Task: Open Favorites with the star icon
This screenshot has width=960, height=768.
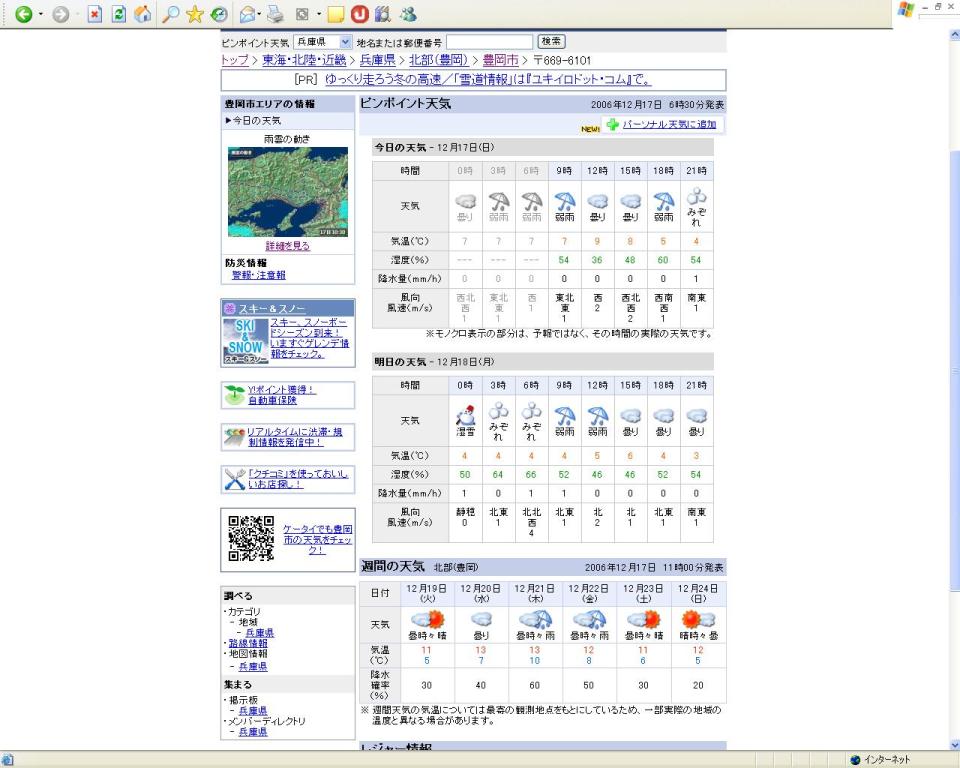Action: click(x=195, y=14)
